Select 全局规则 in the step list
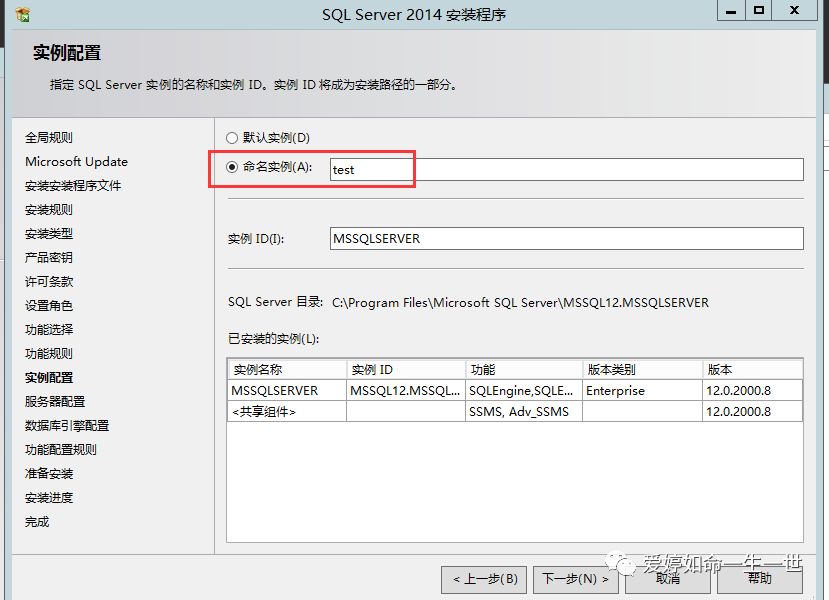The width and height of the screenshot is (829, 600). pos(49,138)
